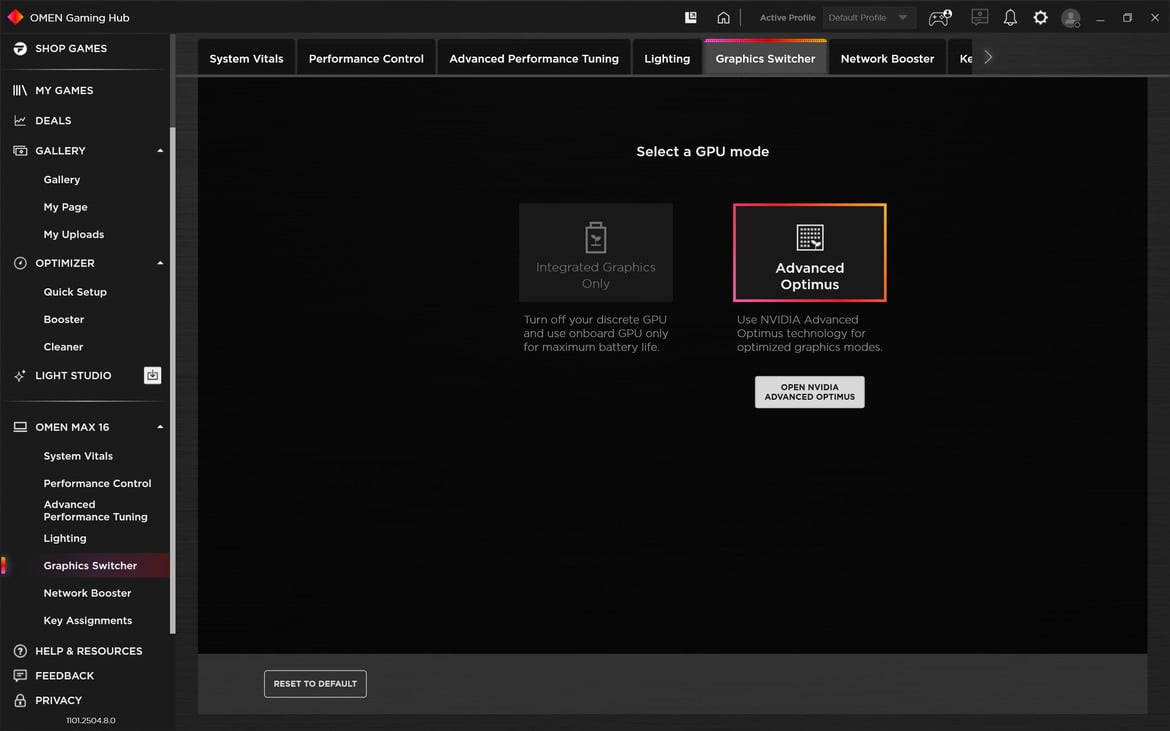Open My Uploads in the sidebar

point(73,235)
